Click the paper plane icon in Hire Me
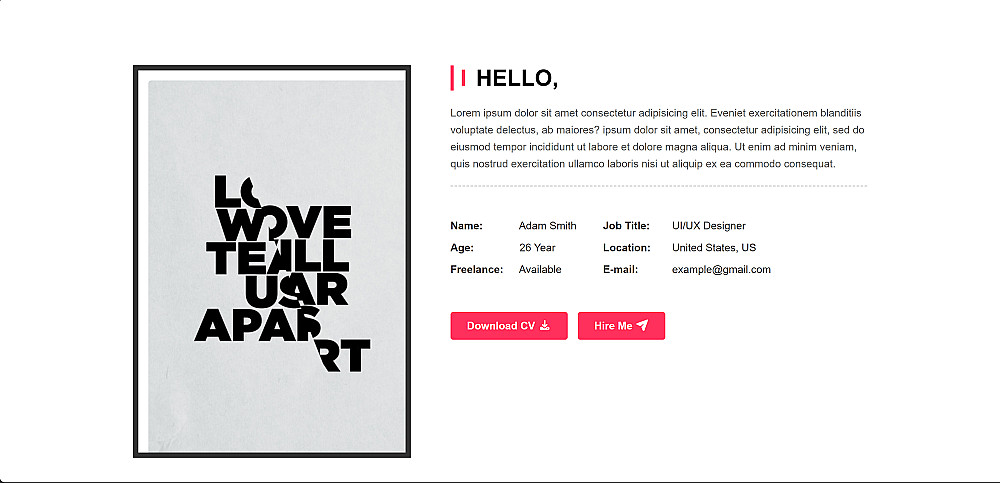Screen dimensions: 1000x483 (x=643, y=325)
